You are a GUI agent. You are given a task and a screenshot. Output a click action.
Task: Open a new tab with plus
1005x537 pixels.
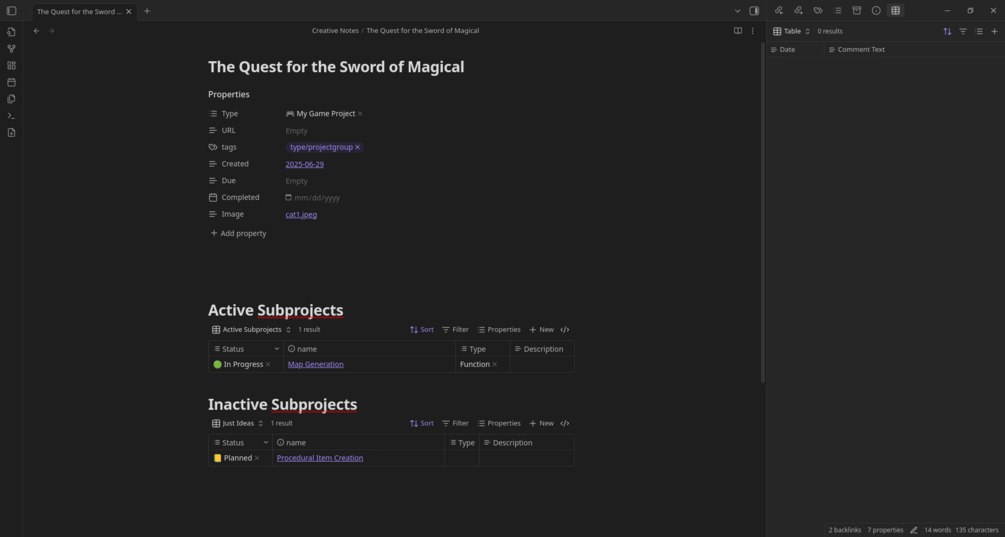pos(147,11)
